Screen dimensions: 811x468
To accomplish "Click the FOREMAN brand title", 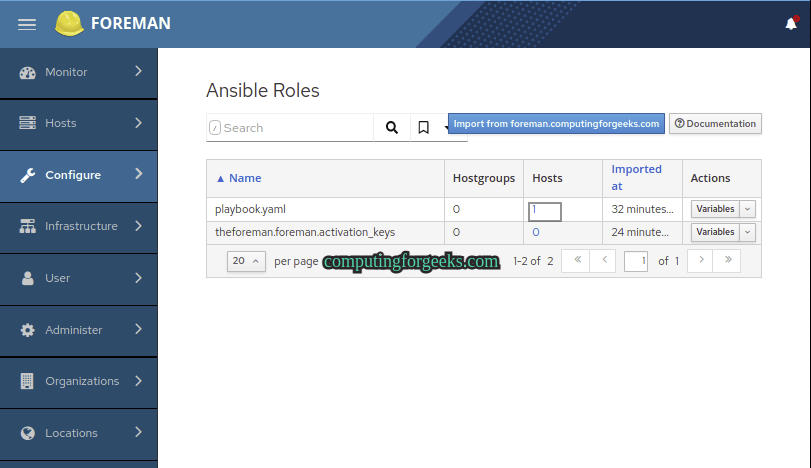I will point(131,23).
